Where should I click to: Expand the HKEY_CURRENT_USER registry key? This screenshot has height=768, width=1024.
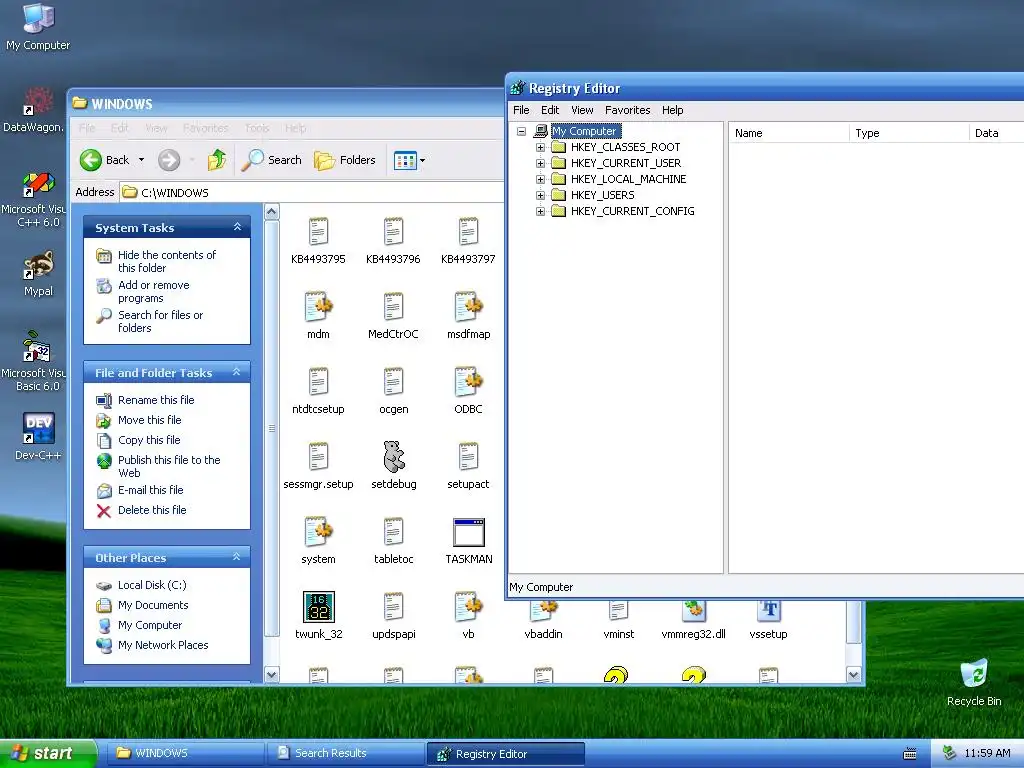coord(540,163)
